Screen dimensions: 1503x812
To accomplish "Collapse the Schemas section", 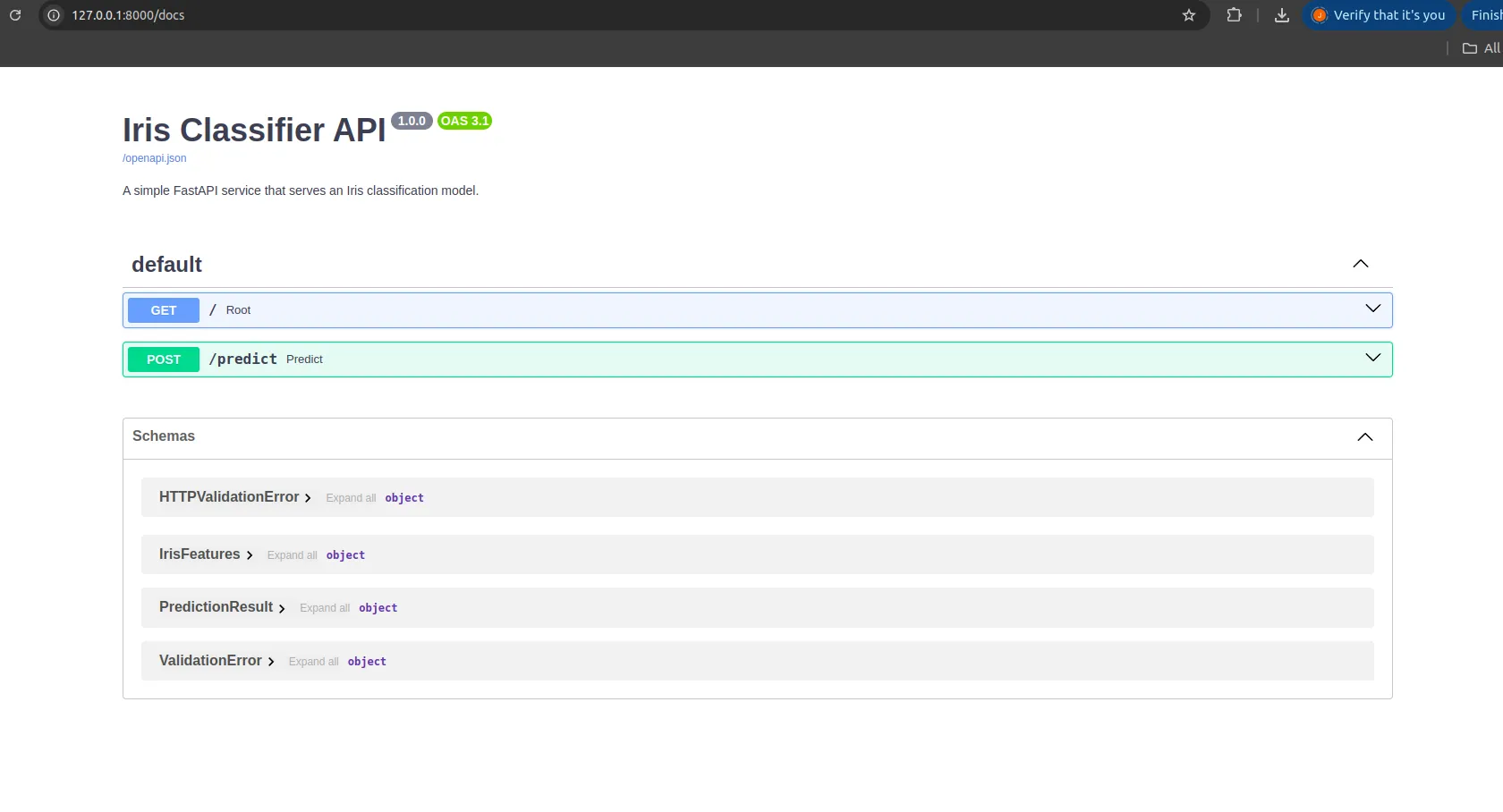I will tap(1363, 437).
